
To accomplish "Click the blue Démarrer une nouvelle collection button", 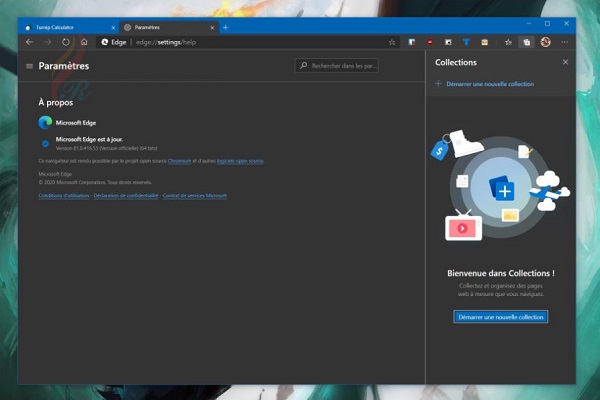I will point(500,316).
